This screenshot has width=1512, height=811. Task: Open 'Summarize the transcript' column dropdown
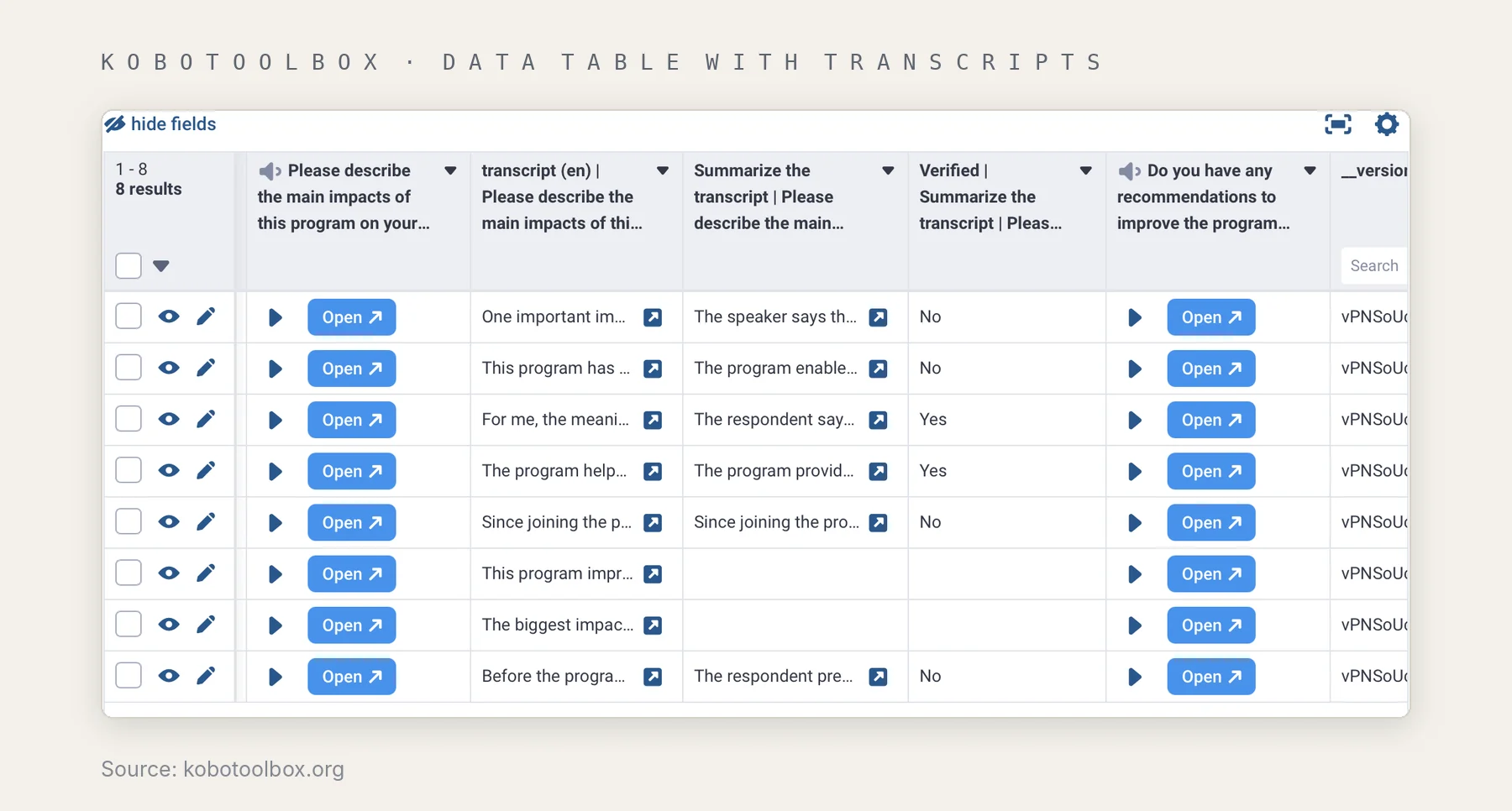(x=888, y=170)
